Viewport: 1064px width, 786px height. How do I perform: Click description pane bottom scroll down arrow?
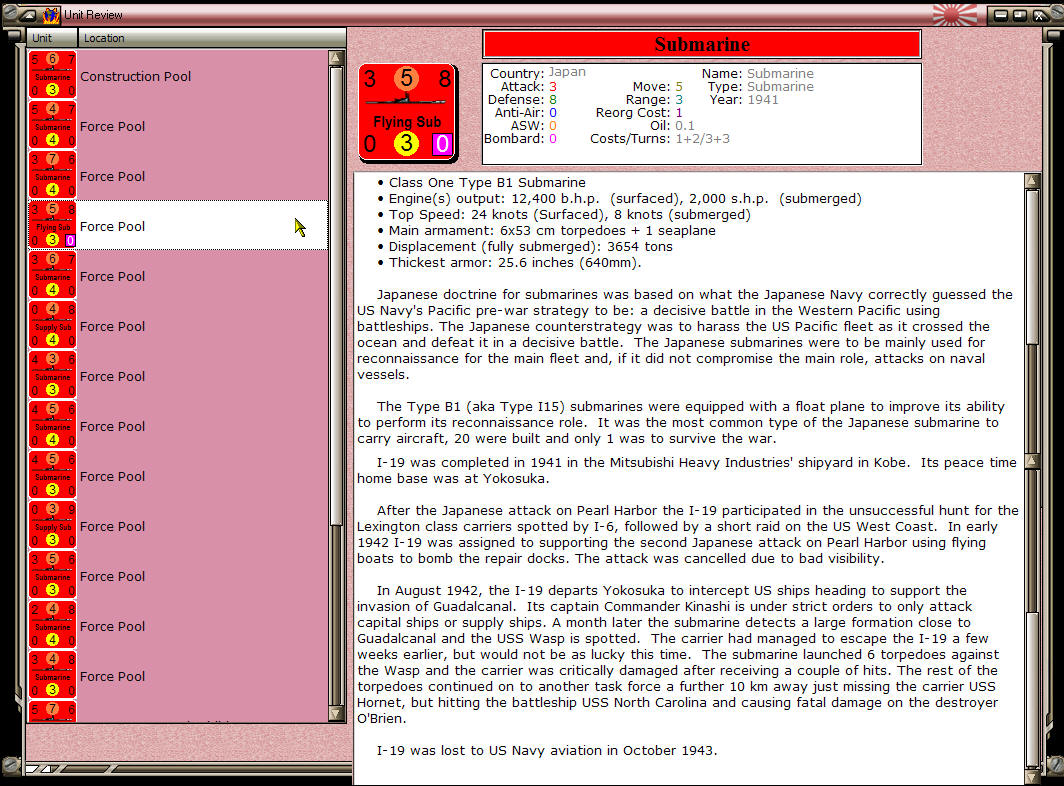click(x=1032, y=777)
